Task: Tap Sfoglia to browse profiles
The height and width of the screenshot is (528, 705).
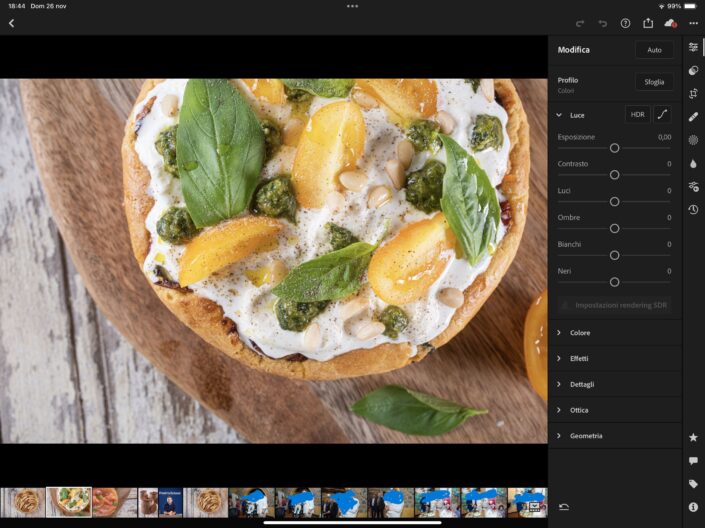Action: pyautogui.click(x=654, y=82)
